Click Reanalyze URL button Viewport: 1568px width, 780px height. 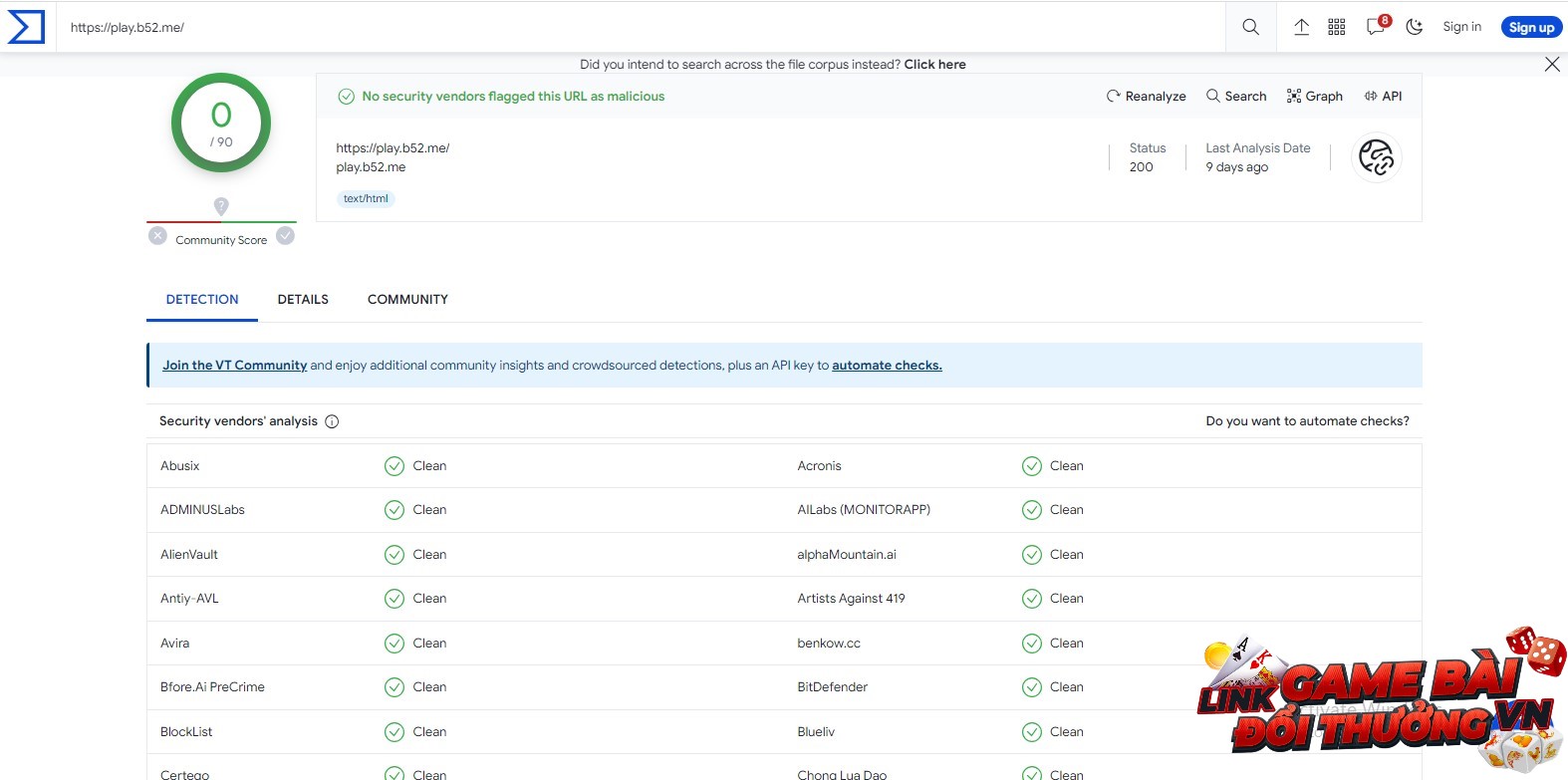coord(1146,96)
